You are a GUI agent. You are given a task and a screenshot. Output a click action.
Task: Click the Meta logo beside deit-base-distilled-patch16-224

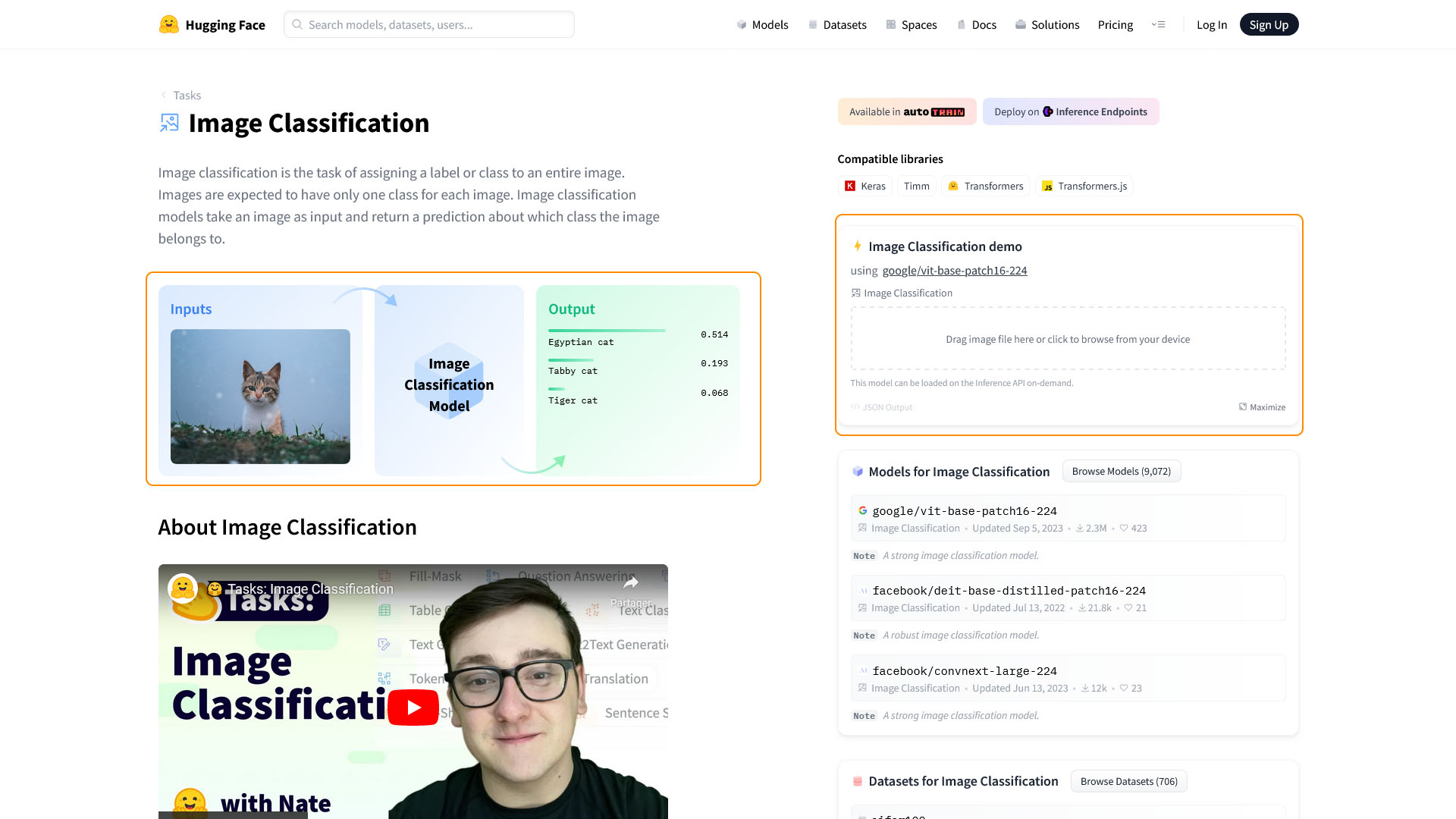click(863, 591)
